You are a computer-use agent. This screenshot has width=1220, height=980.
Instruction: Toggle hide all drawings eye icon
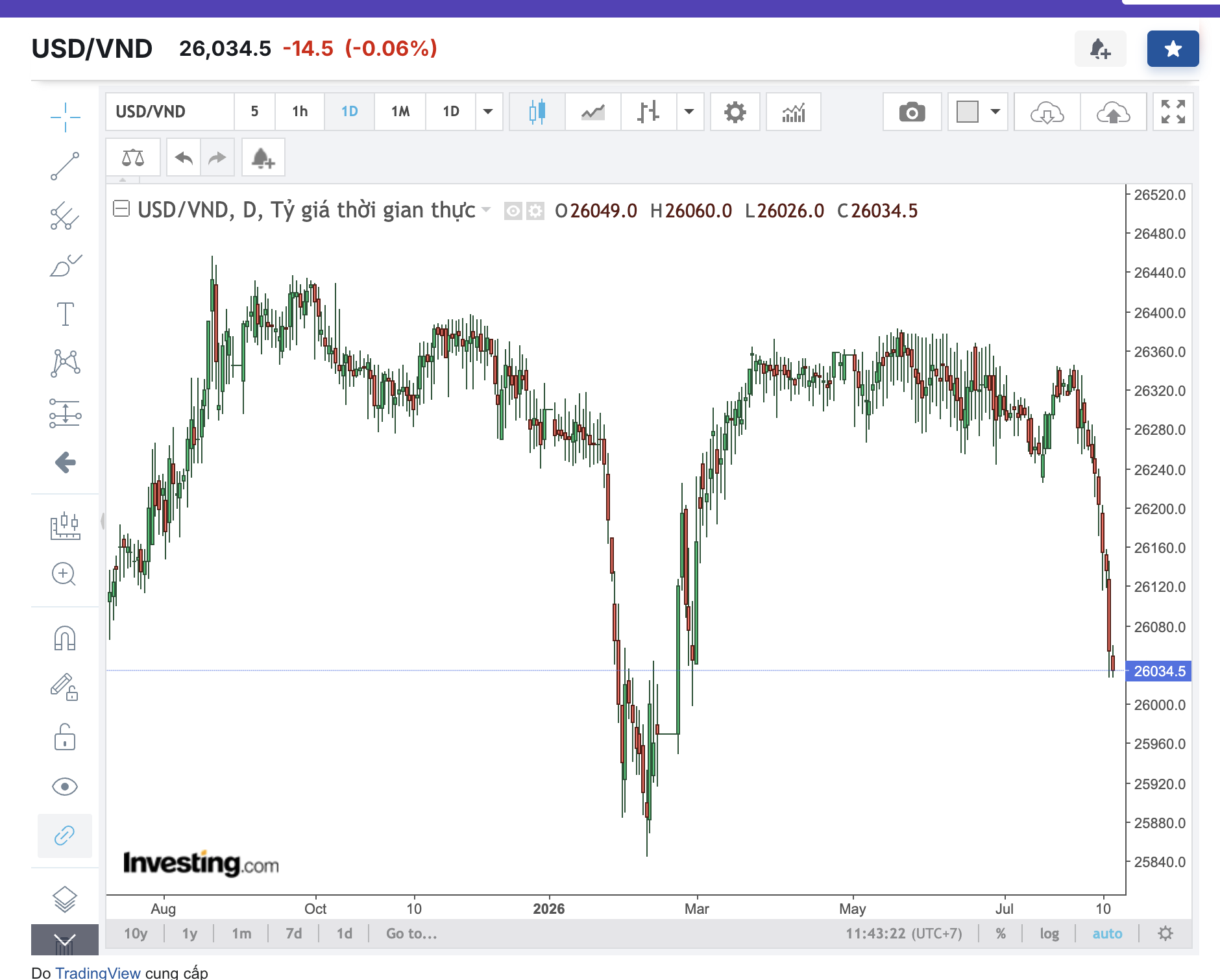(x=65, y=787)
